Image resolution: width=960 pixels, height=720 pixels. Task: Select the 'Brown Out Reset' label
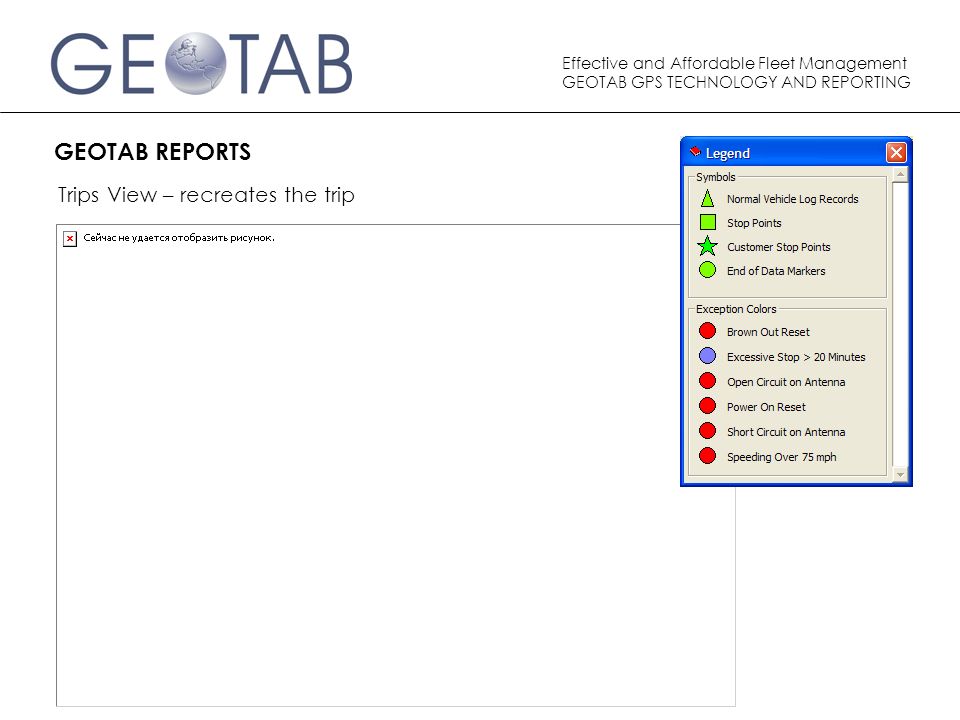768,332
